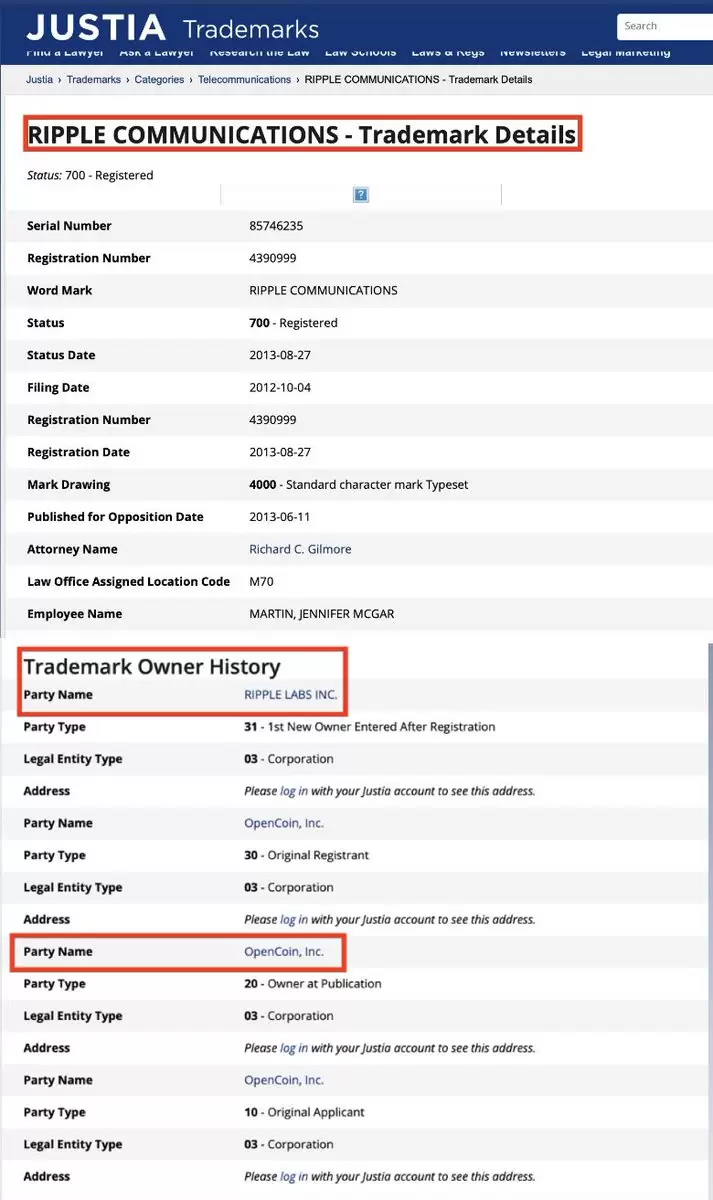
Task: Click the Word Mark label
Action: [x=59, y=290]
